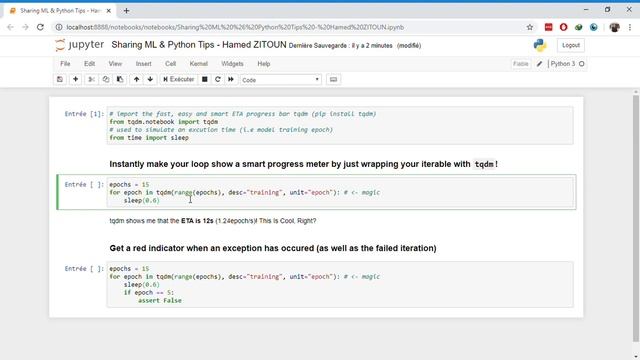Interrupt the kernel with stop icon
Viewport: 640px width, 360px height.
click(205, 80)
